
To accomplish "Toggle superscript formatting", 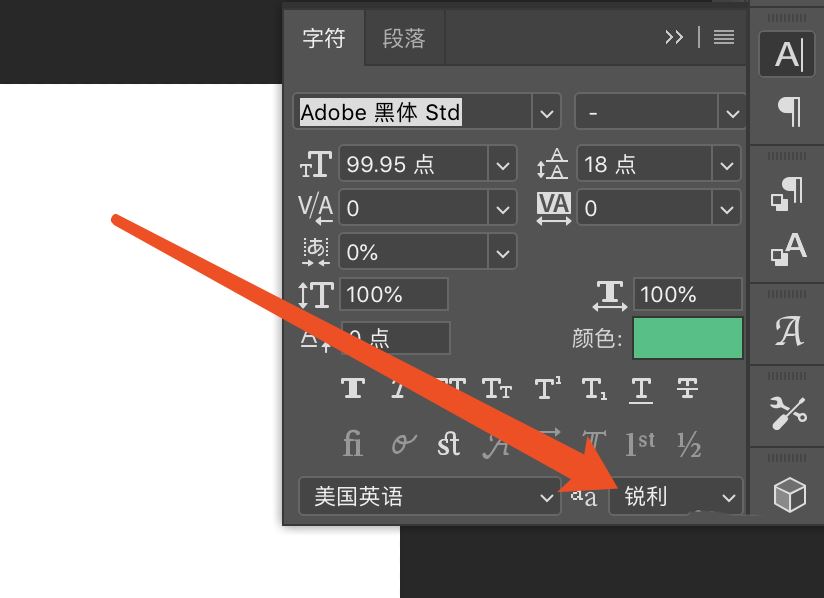I will tap(545, 390).
